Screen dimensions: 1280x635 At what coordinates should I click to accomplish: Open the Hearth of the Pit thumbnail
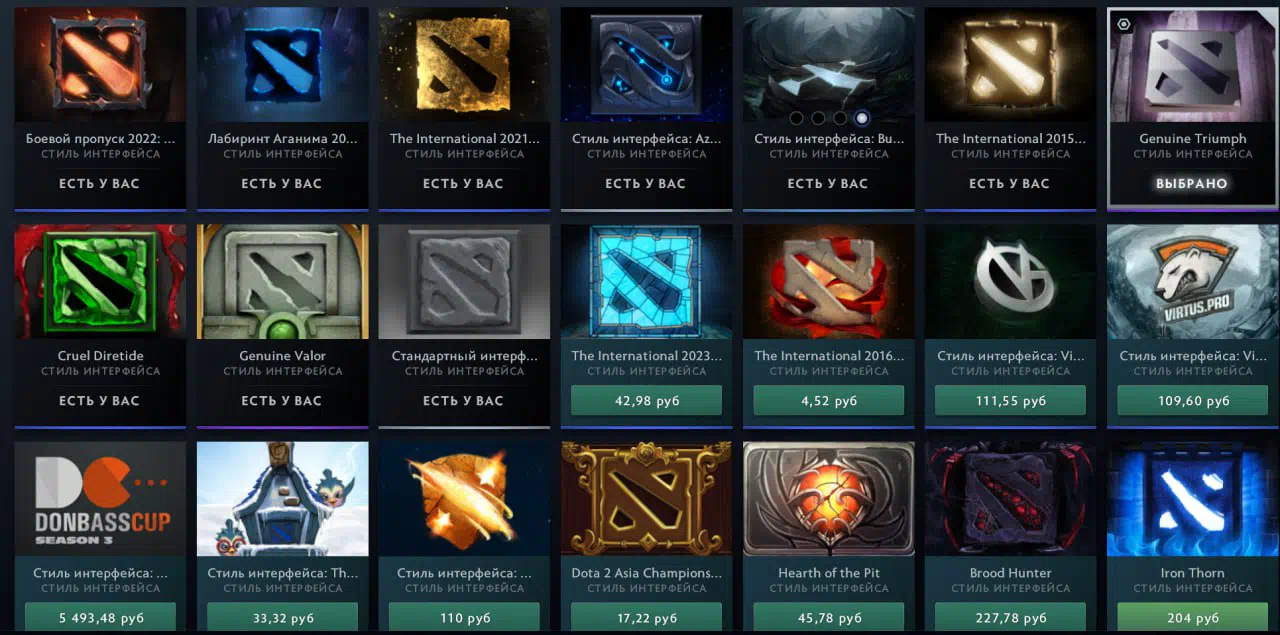[x=828, y=498]
